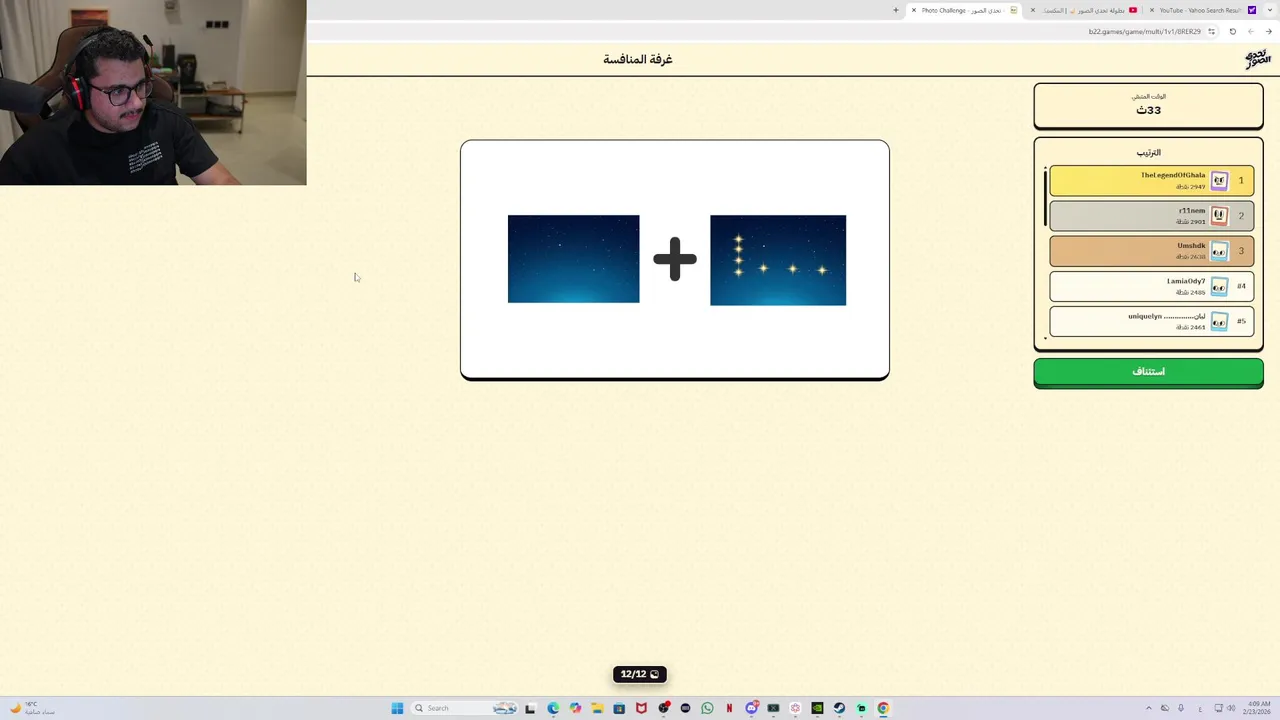Click the plain starry sky image
The image size is (1280, 720).
573,259
